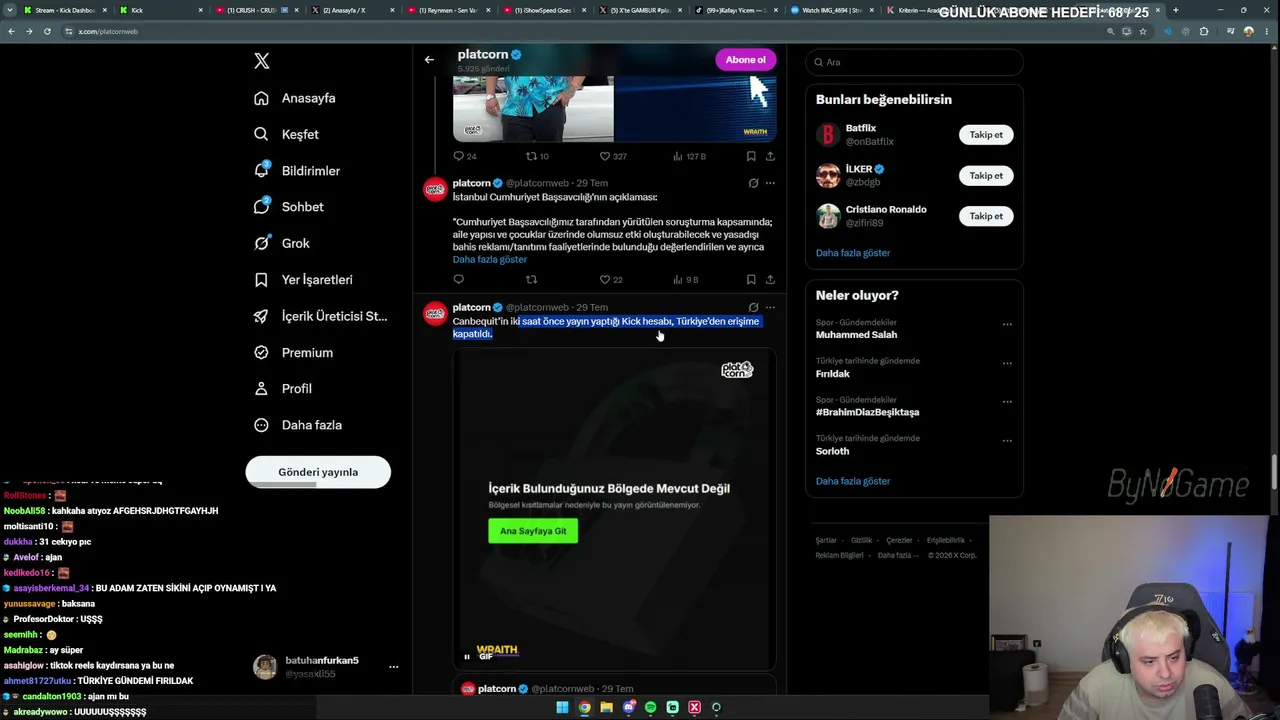The height and width of the screenshot is (720, 1280).
Task: Open the Profil page
Action: tap(283, 389)
